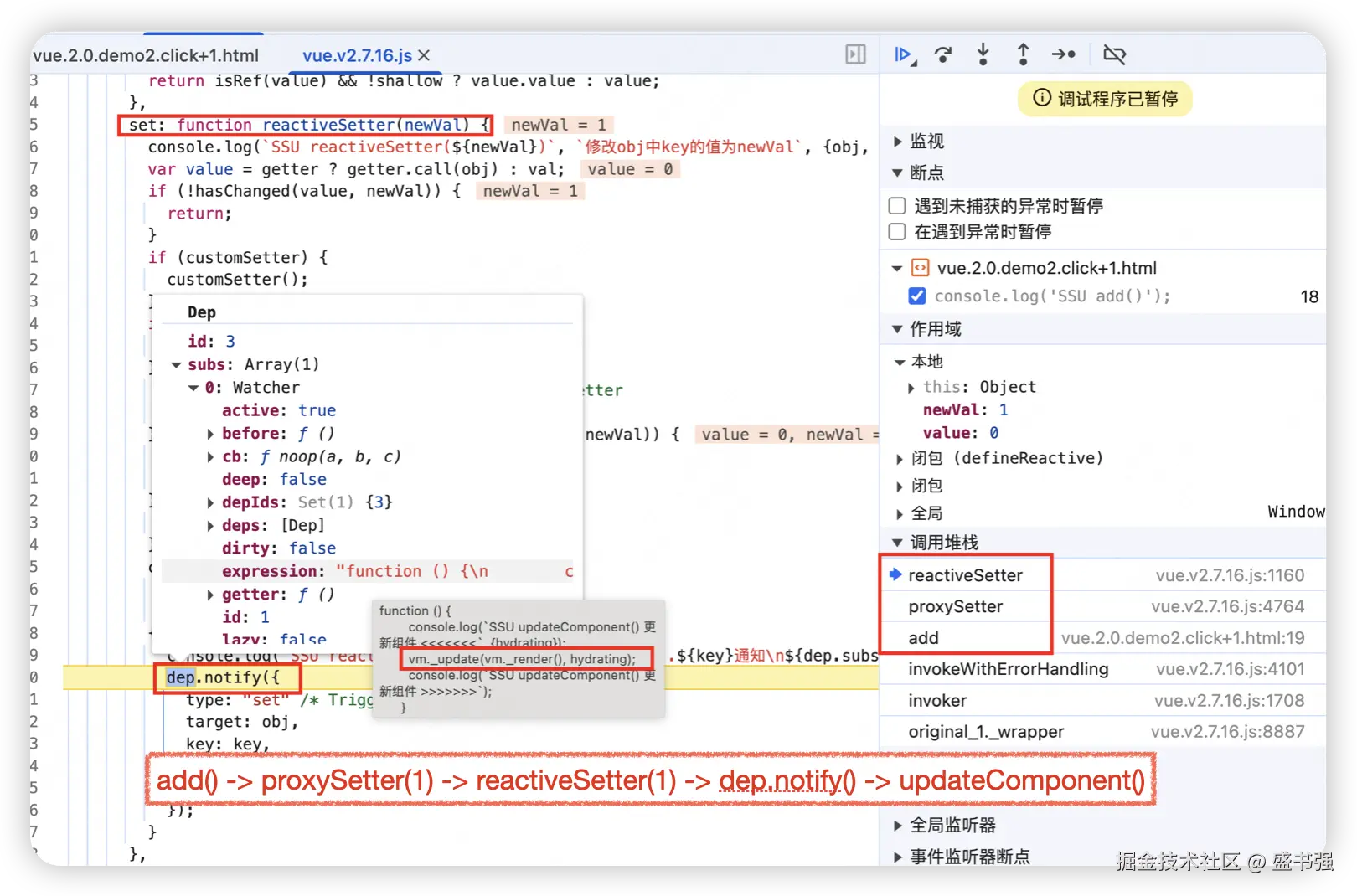This screenshot has width=1357, height=896.
Task: Step over the next function call
Action: click(943, 55)
